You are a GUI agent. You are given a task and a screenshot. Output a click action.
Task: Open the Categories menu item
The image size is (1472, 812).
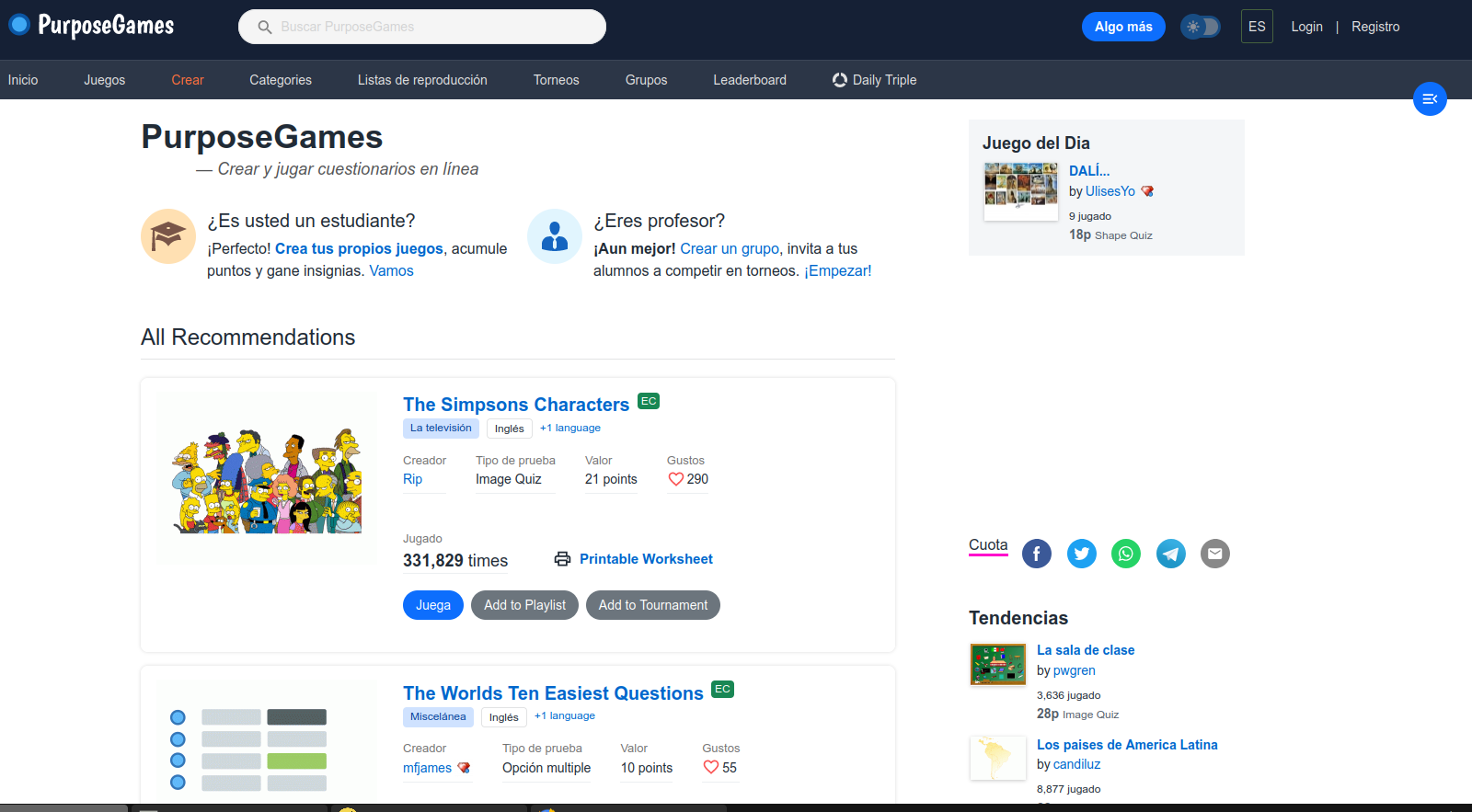click(x=281, y=80)
